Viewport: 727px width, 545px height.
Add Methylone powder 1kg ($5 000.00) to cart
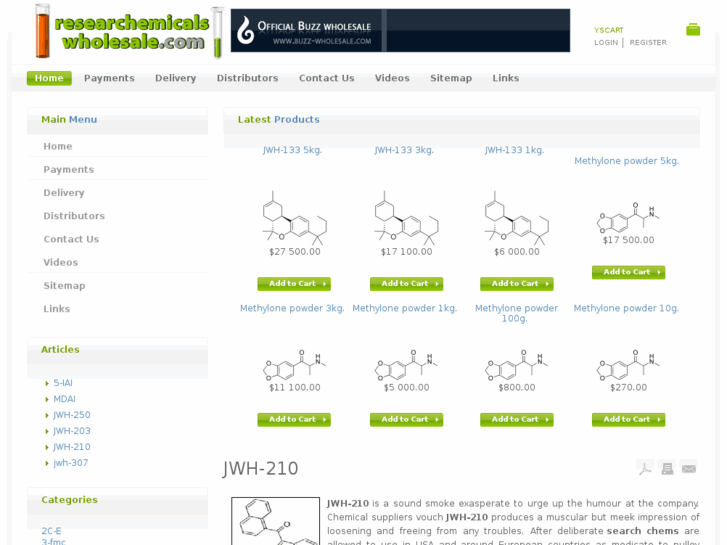[406, 419]
